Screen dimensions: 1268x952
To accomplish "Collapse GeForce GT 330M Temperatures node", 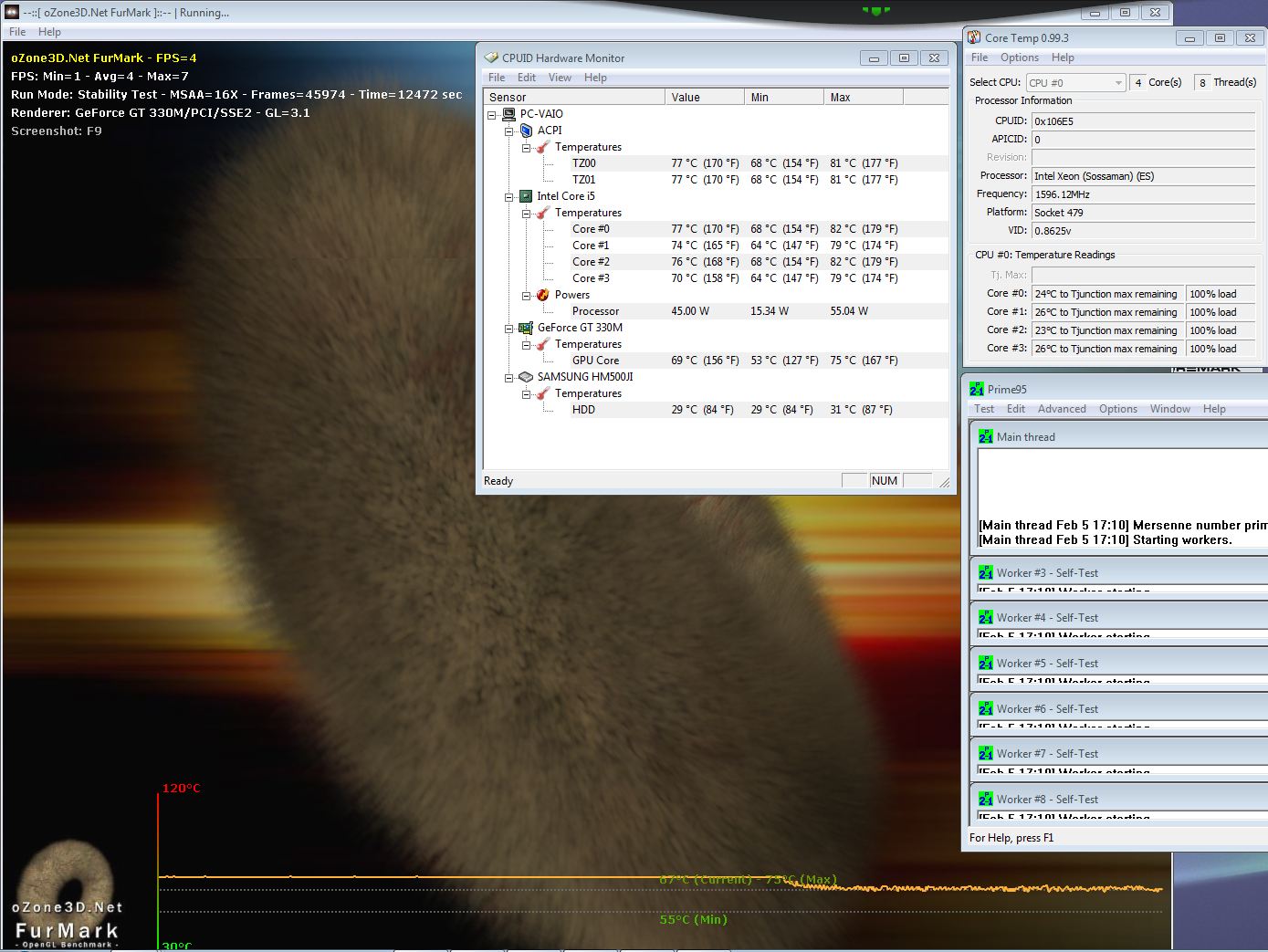I will [x=527, y=345].
